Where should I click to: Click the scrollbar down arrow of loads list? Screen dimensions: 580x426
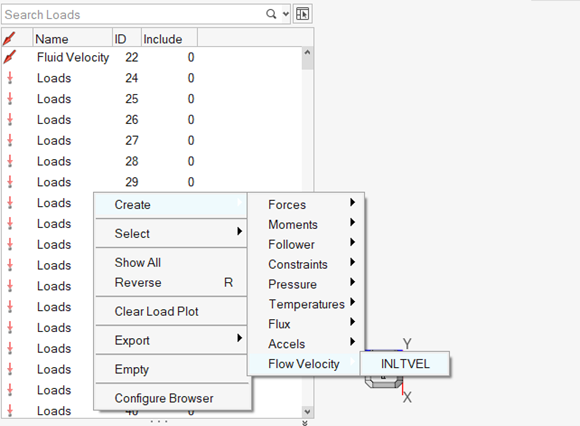click(307, 412)
